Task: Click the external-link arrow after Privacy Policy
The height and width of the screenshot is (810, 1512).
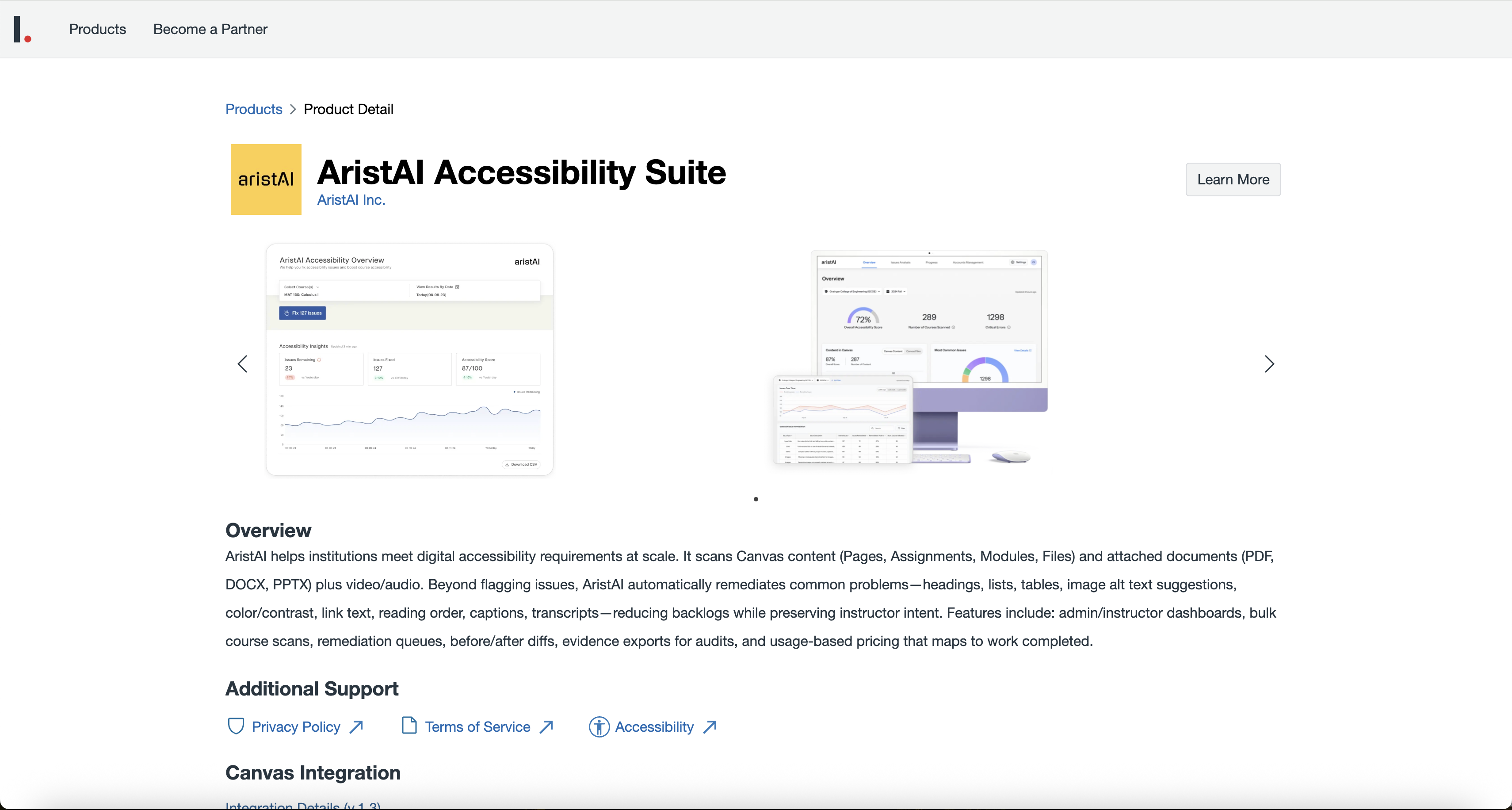Action: click(x=356, y=726)
